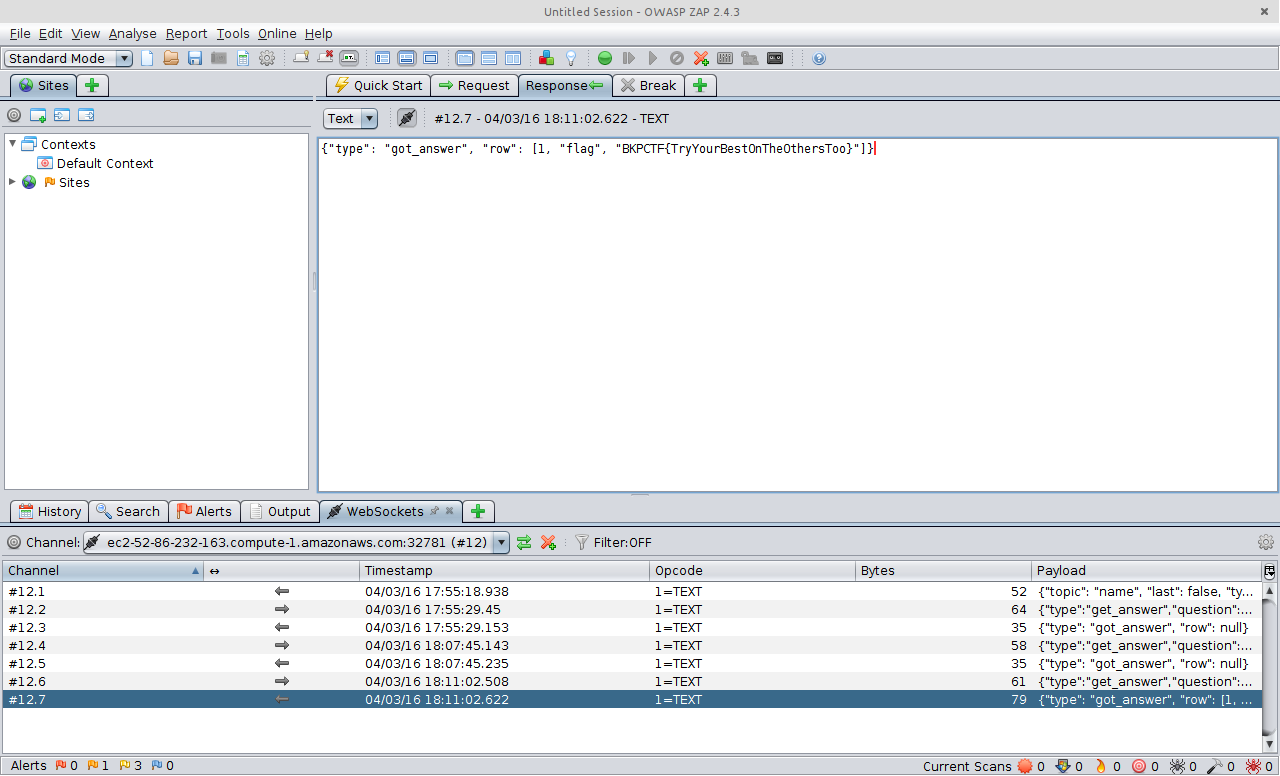Switch to the Output tab
1280x776 pixels.
tap(280, 511)
